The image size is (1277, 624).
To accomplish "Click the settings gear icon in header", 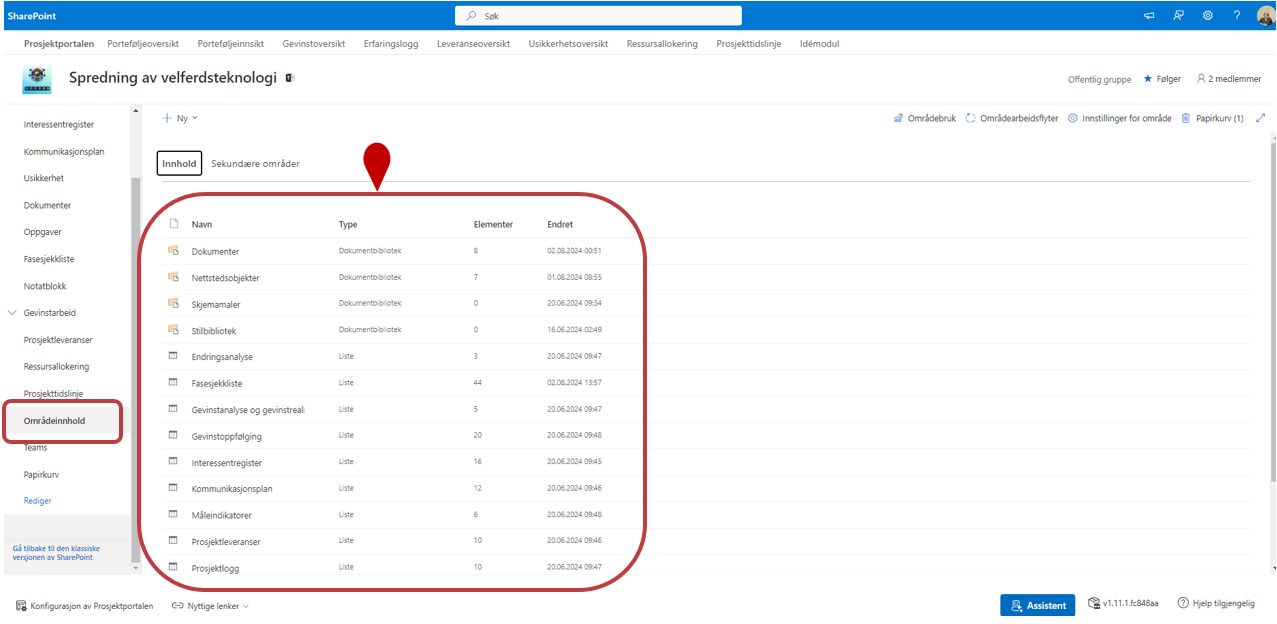I will [x=1208, y=15].
